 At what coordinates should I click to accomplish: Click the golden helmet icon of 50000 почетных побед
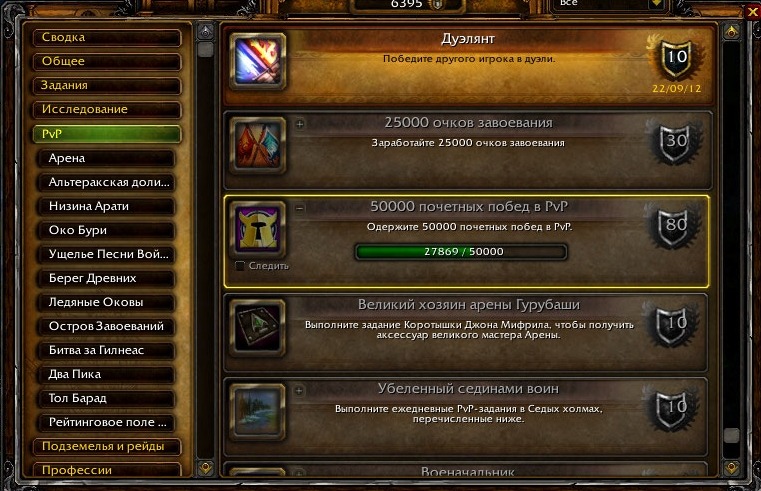[258, 229]
